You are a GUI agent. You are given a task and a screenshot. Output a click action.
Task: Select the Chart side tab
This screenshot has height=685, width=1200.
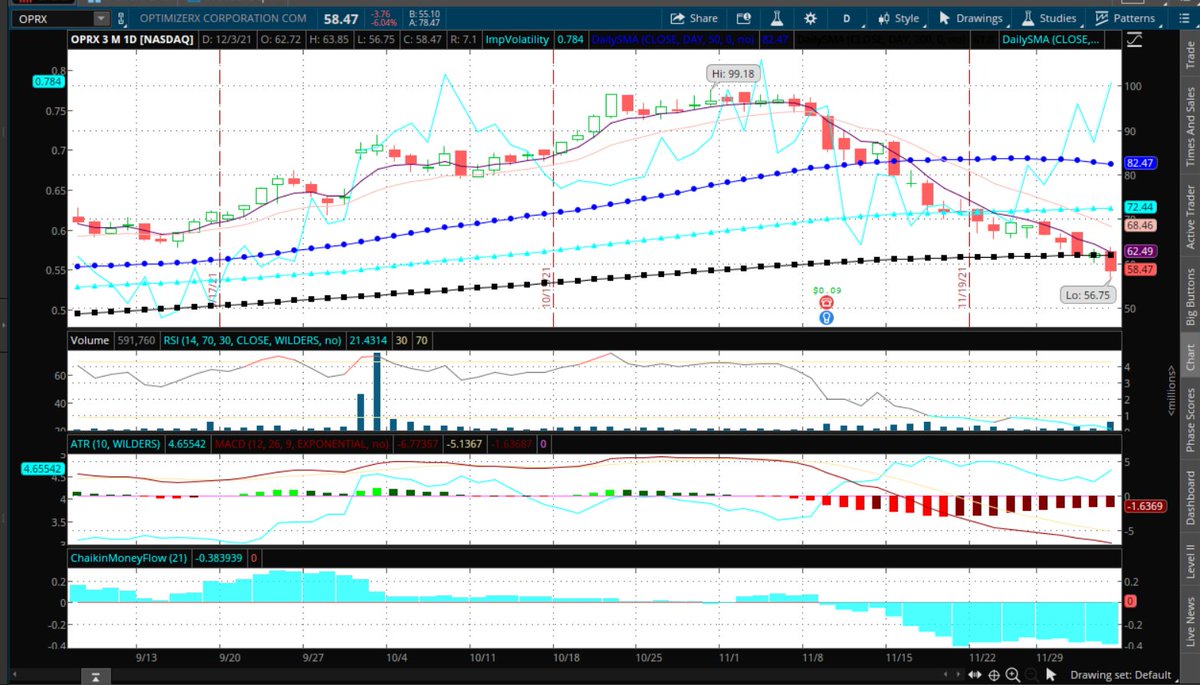pyautogui.click(x=1188, y=359)
